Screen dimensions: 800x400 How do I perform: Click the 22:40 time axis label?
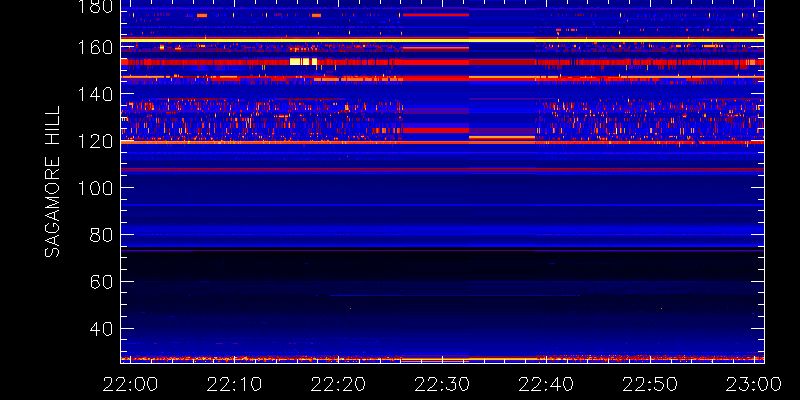(545, 384)
